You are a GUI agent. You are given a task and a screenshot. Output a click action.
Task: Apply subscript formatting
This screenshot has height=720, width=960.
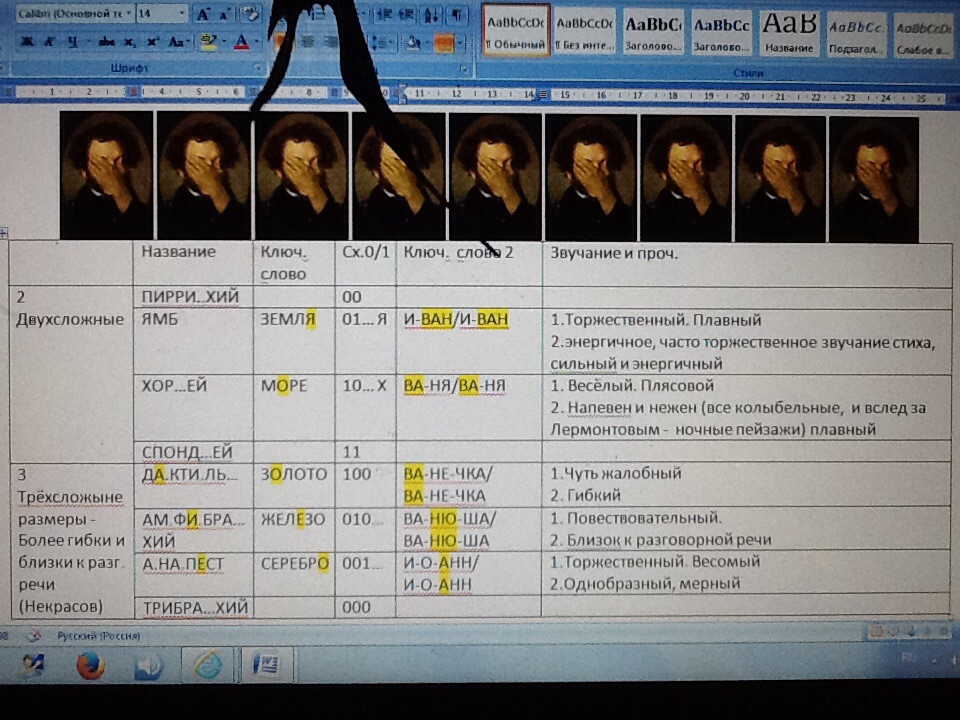click(x=130, y=42)
